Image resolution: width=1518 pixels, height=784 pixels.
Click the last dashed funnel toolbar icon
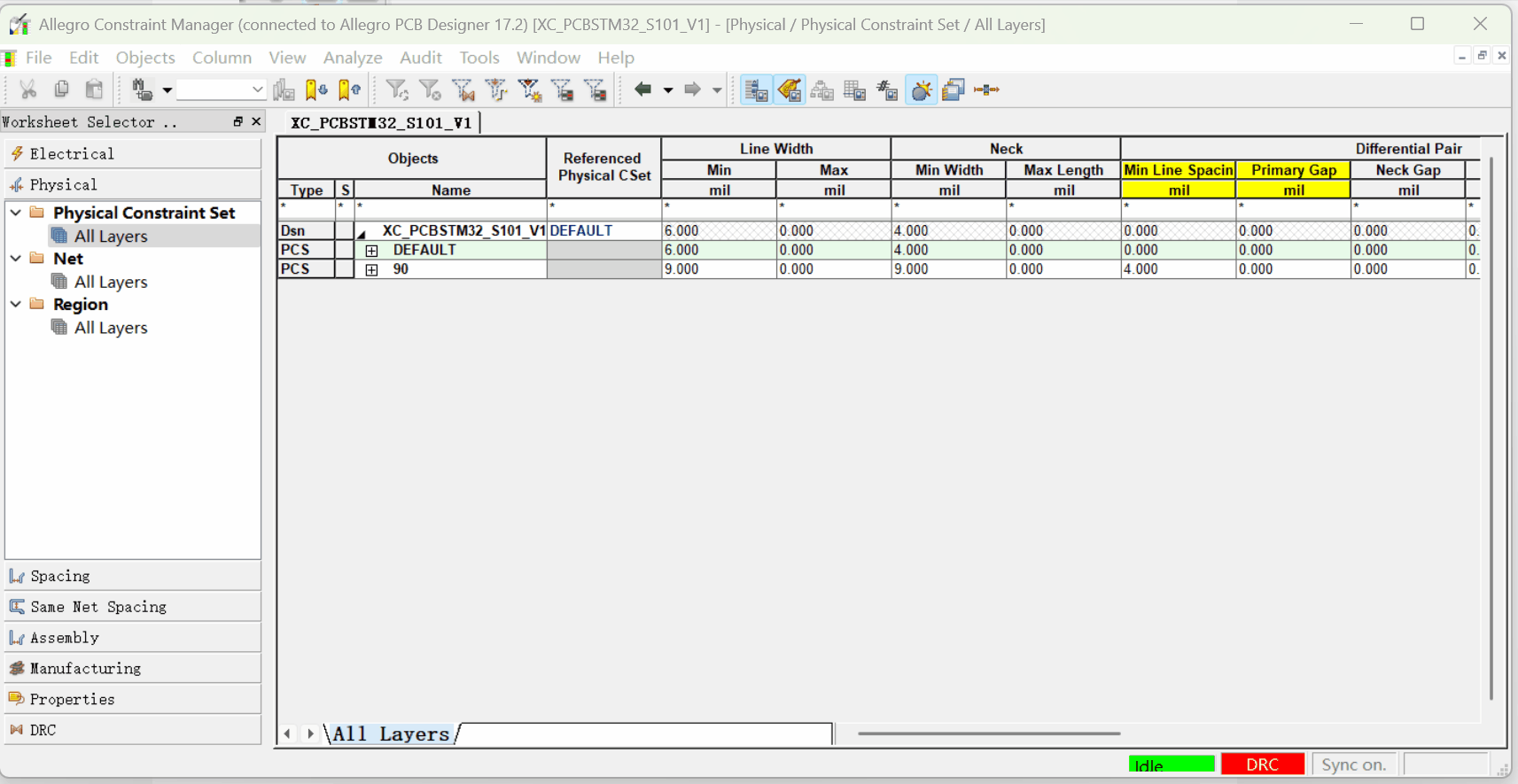tap(596, 89)
